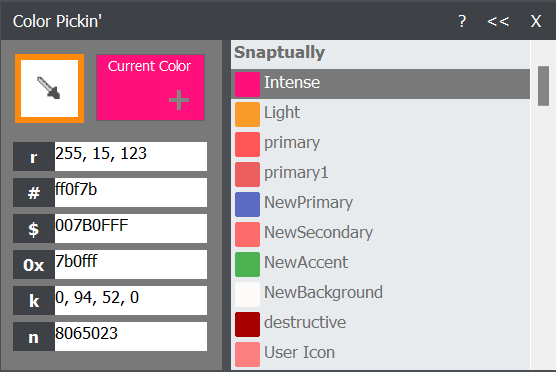
Task: Click the Current Color pink preview box
Action: tap(150, 88)
